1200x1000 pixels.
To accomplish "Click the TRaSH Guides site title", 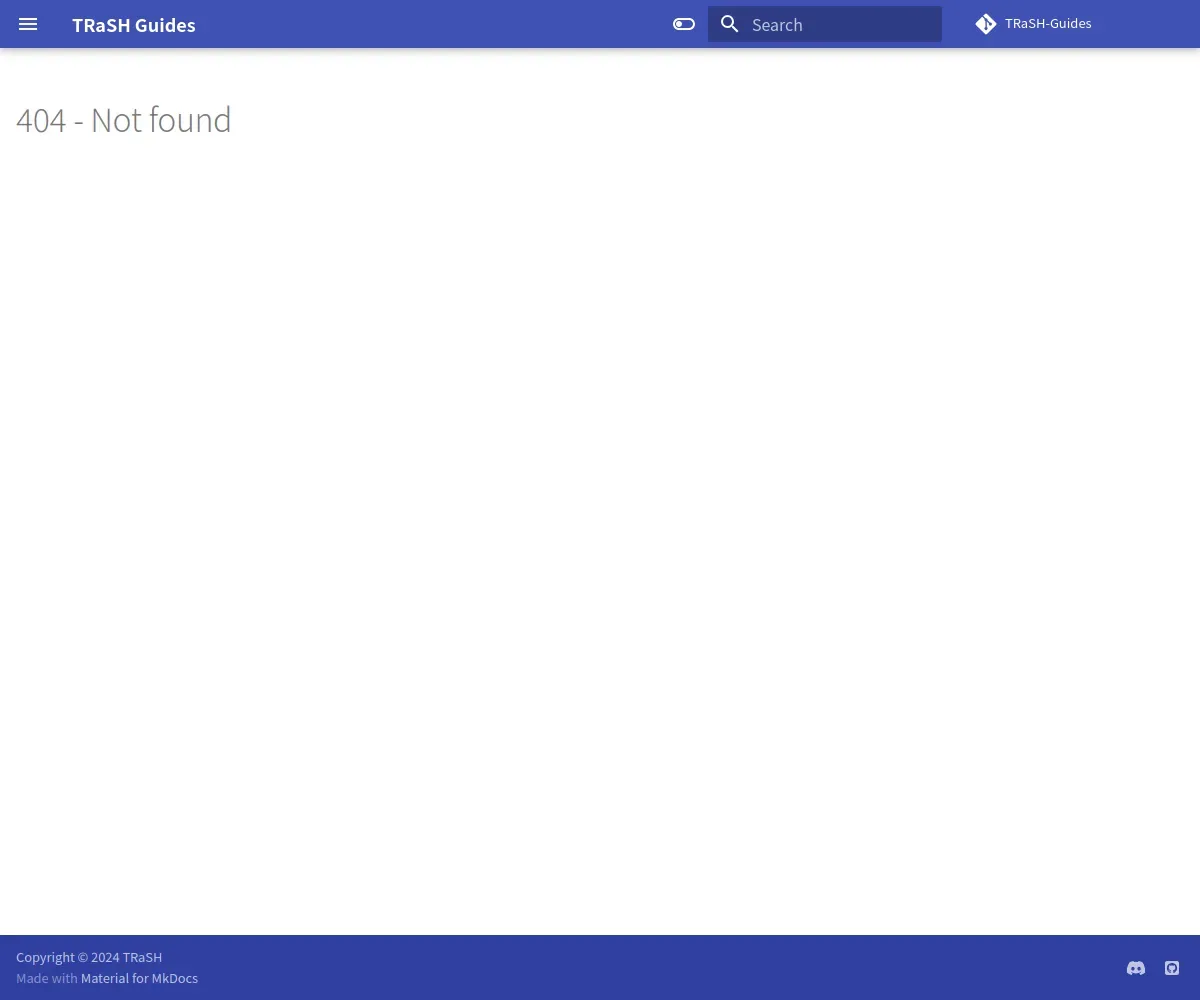I will point(134,25).
